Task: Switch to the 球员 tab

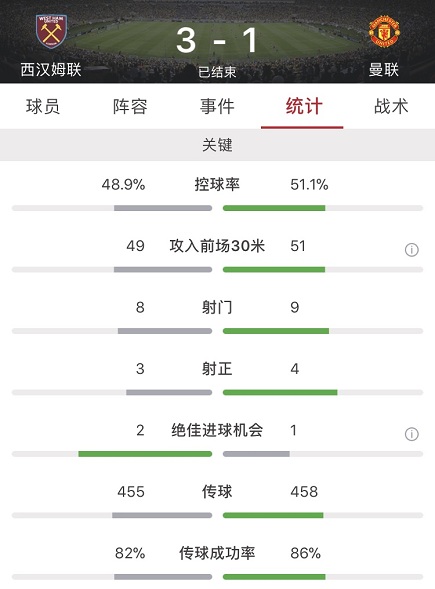Action: point(43,106)
